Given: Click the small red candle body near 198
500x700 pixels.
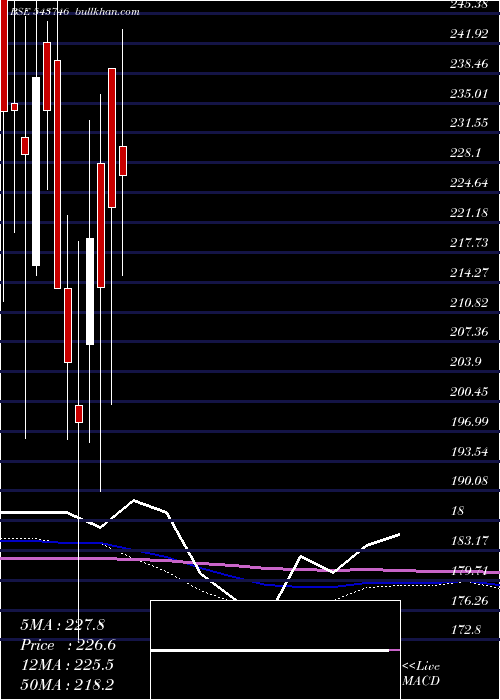Looking at the screenshot, I should point(79,414).
